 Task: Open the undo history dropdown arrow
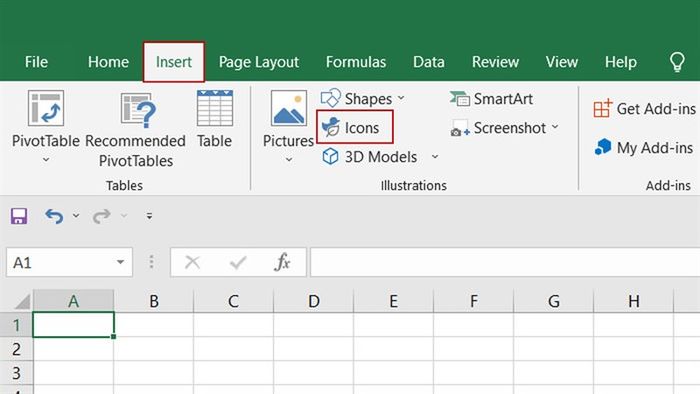pyautogui.click(x=76, y=216)
